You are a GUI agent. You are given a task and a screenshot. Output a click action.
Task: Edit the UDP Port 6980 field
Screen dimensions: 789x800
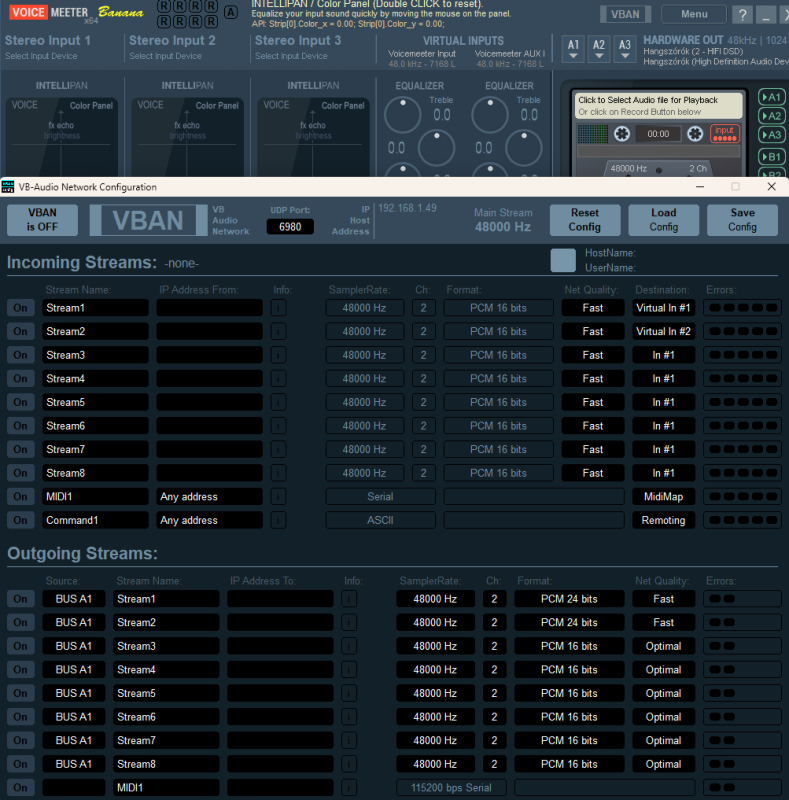click(290, 227)
